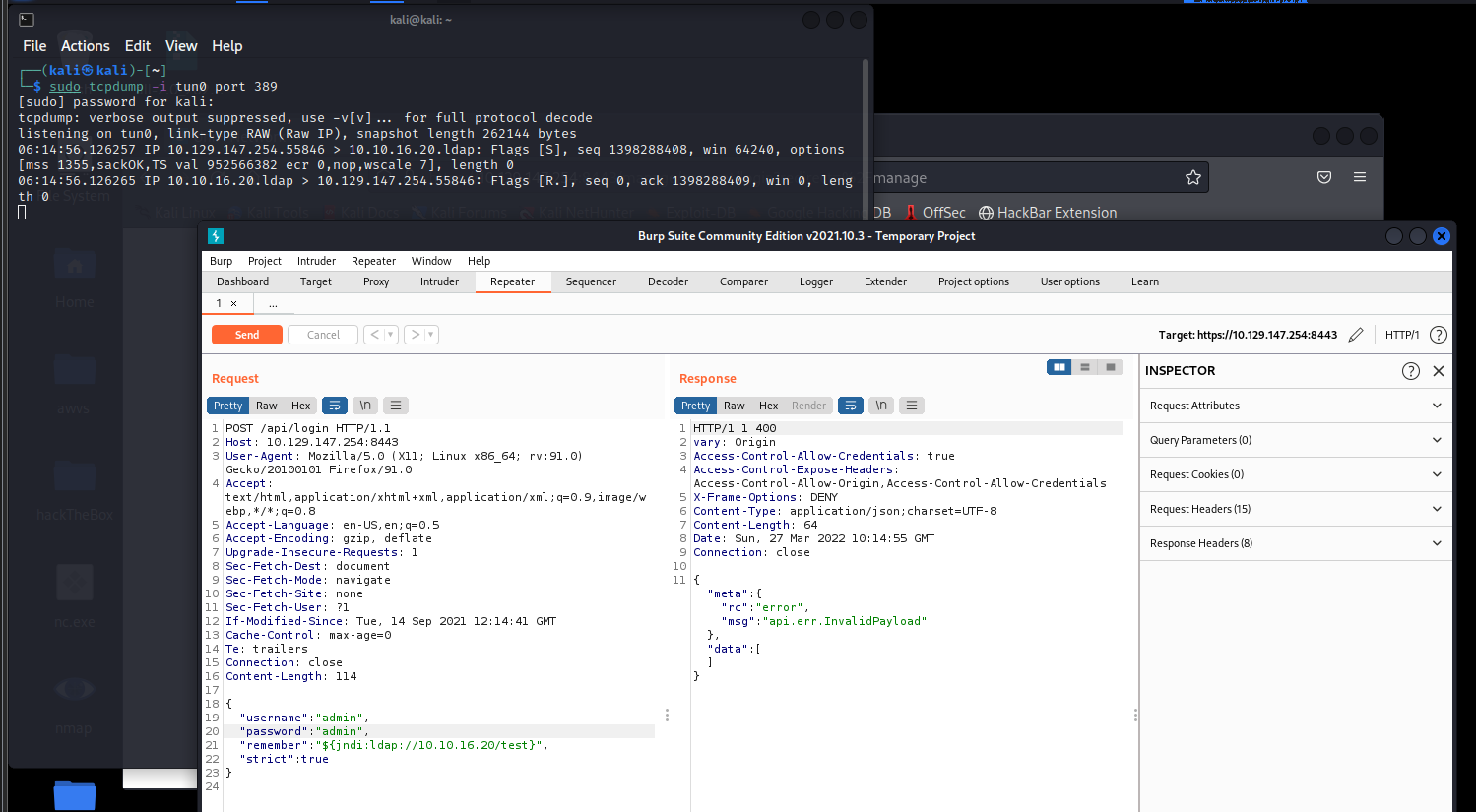Show Hex view in the Request pane

301,406
